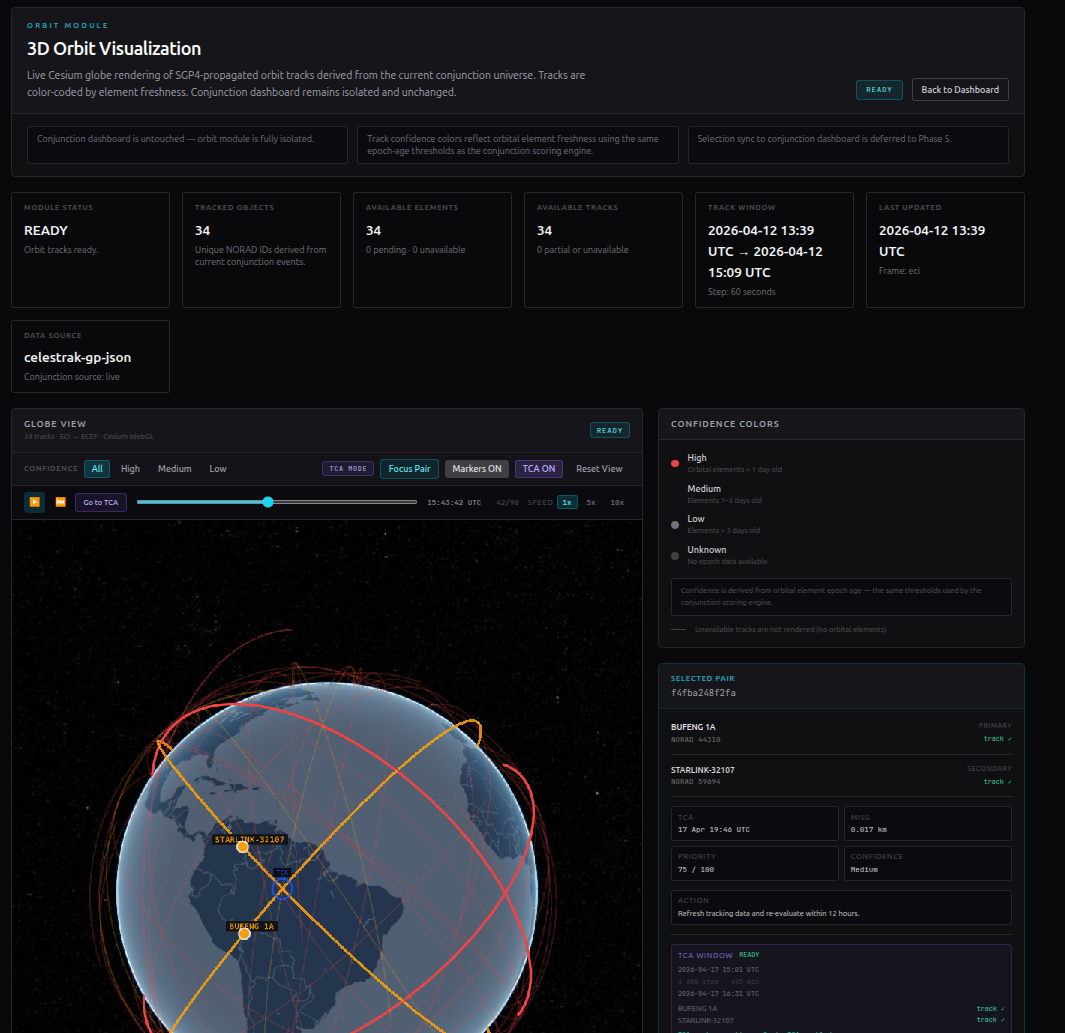
Task: Toggle the TCA ON button
Action: 539,469
